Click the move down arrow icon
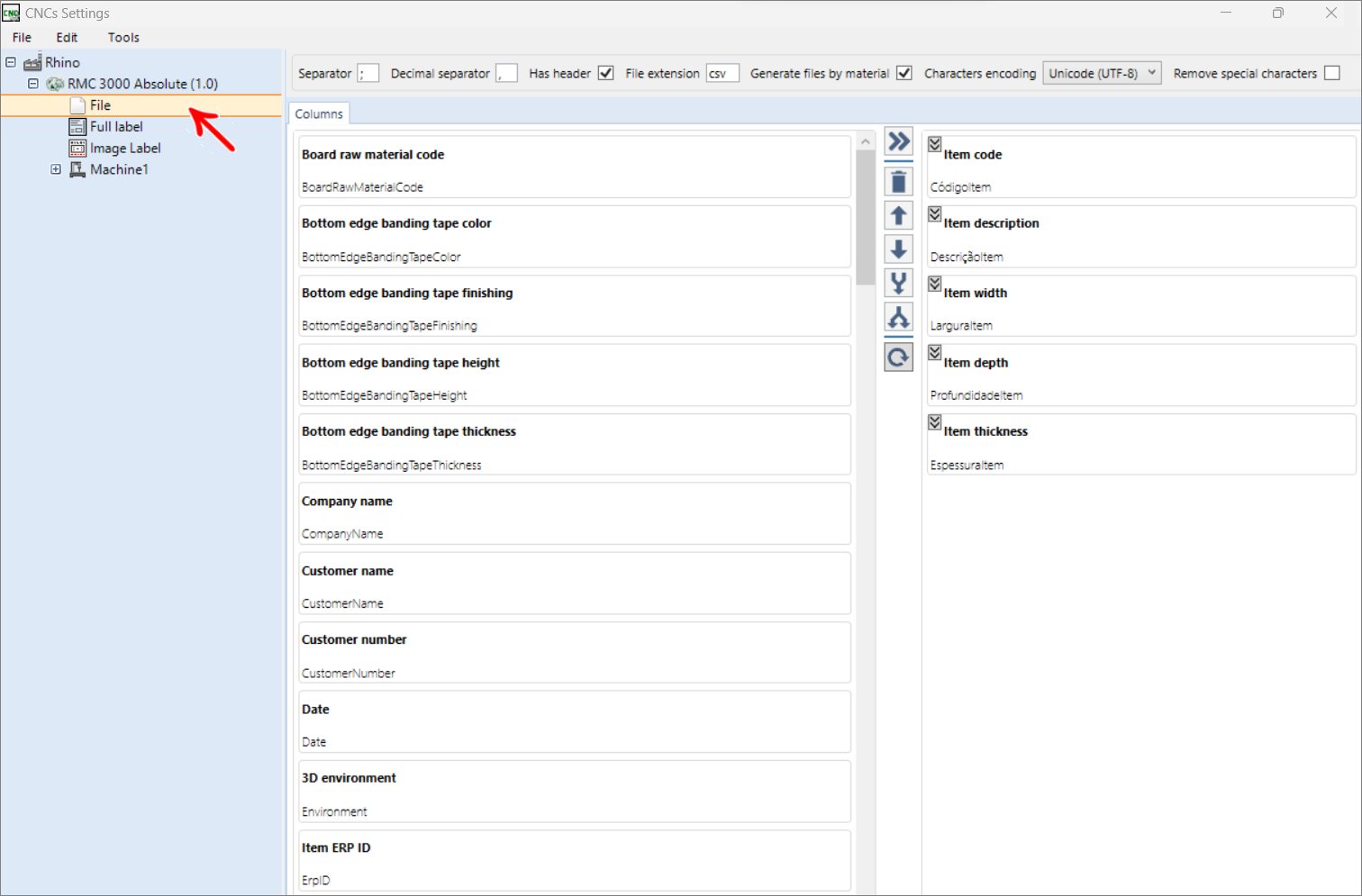The image size is (1362, 896). click(898, 249)
